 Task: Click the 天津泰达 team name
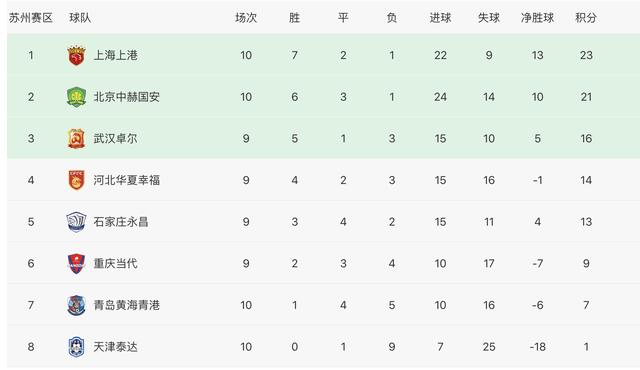click(116, 347)
